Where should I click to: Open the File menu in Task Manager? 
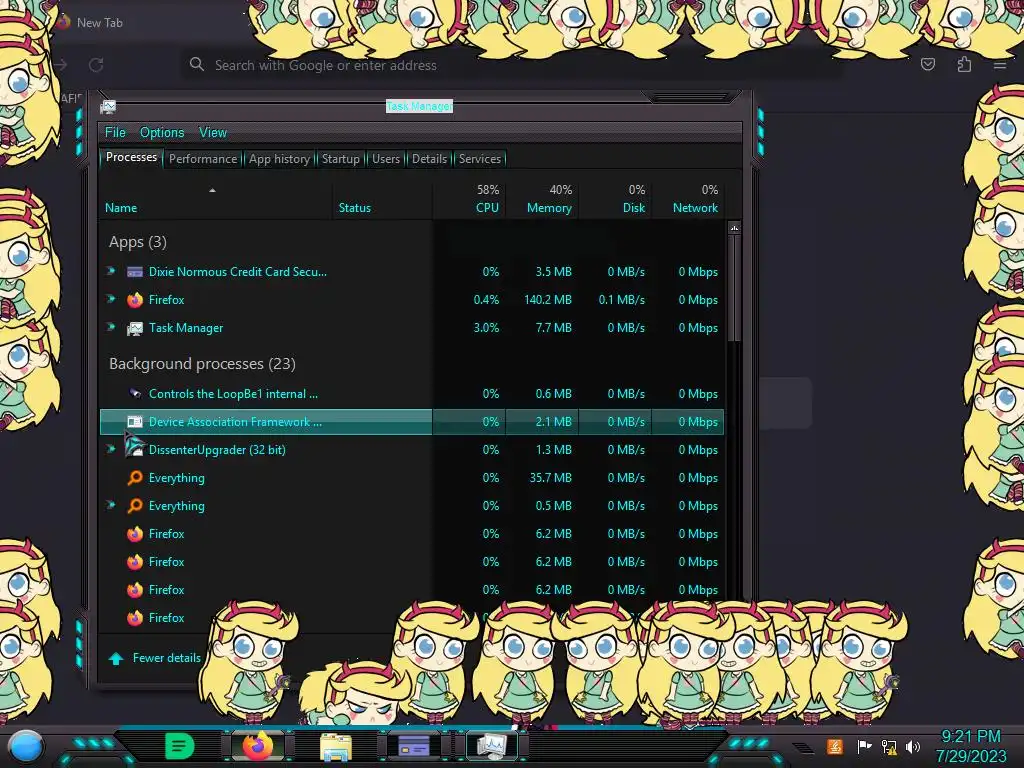pos(115,133)
